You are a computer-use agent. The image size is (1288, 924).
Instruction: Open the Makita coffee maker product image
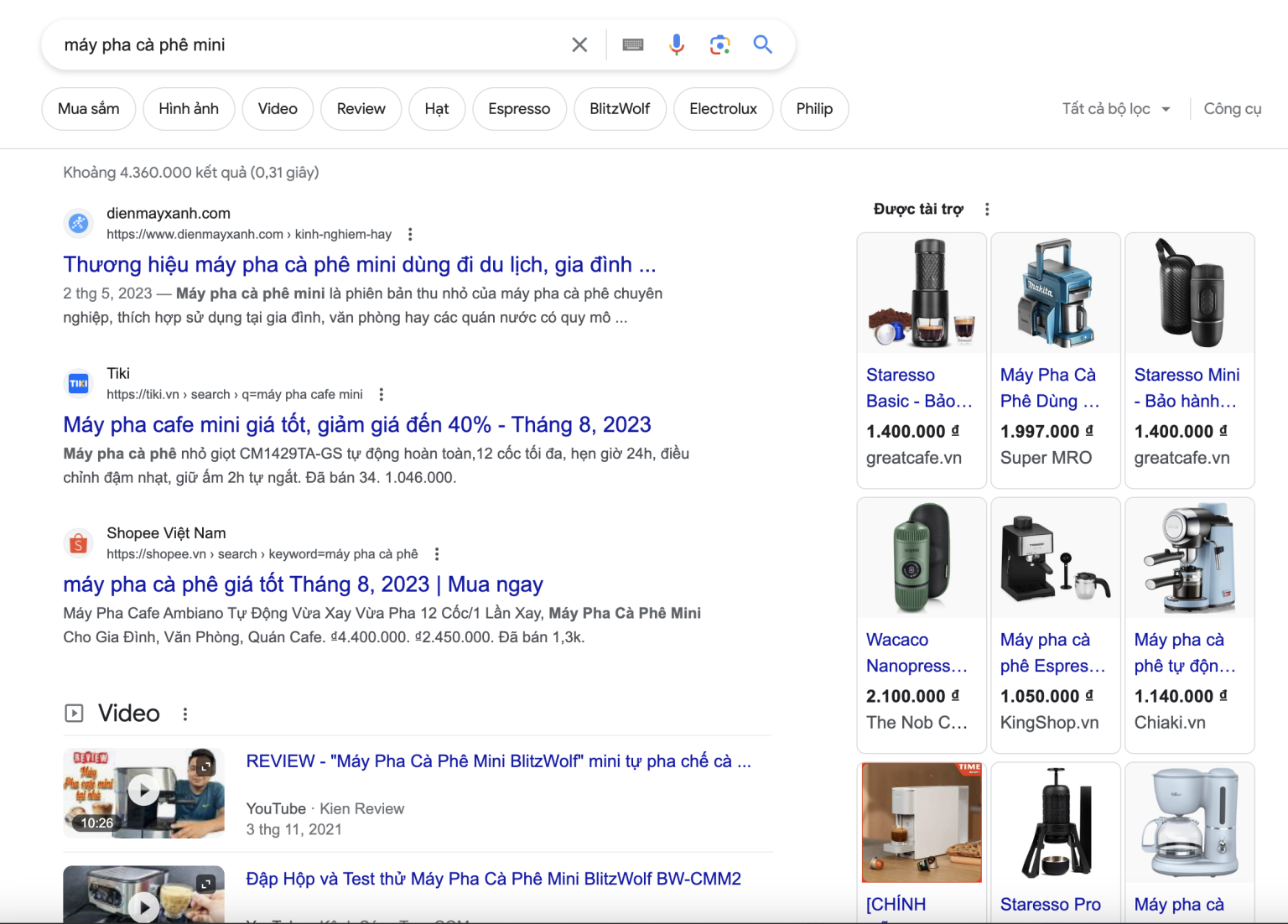pyautogui.click(x=1056, y=293)
